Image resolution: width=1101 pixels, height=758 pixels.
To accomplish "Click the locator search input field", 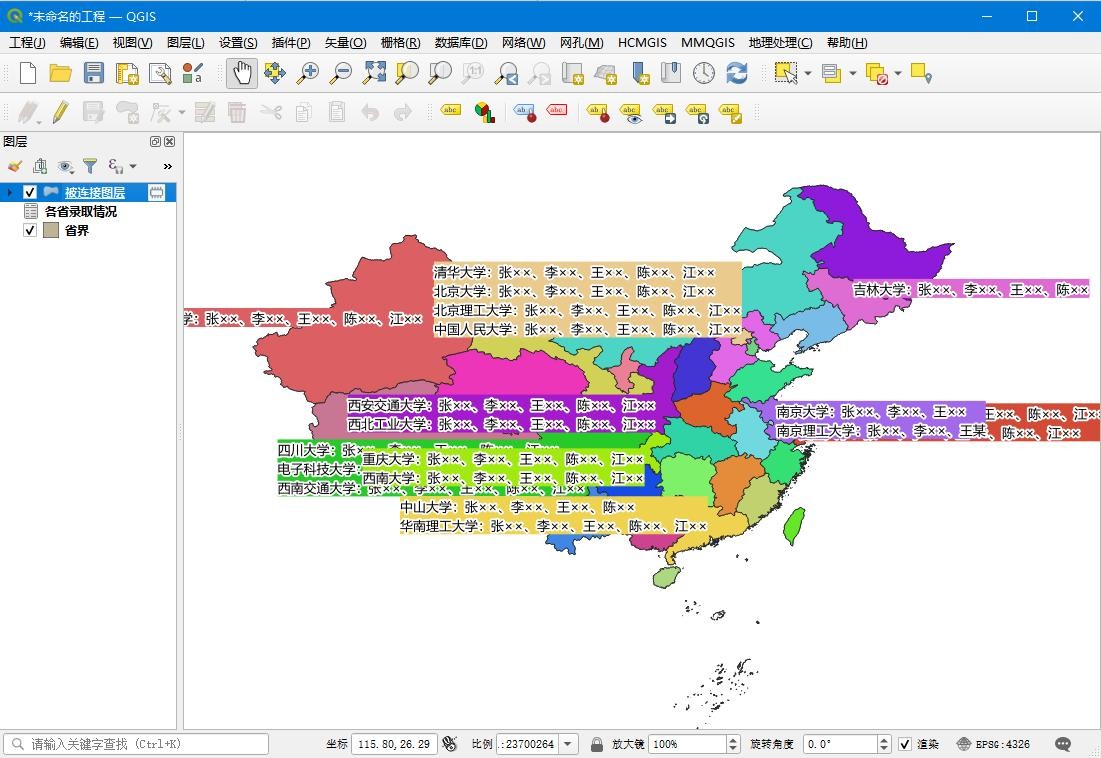I will [140, 744].
